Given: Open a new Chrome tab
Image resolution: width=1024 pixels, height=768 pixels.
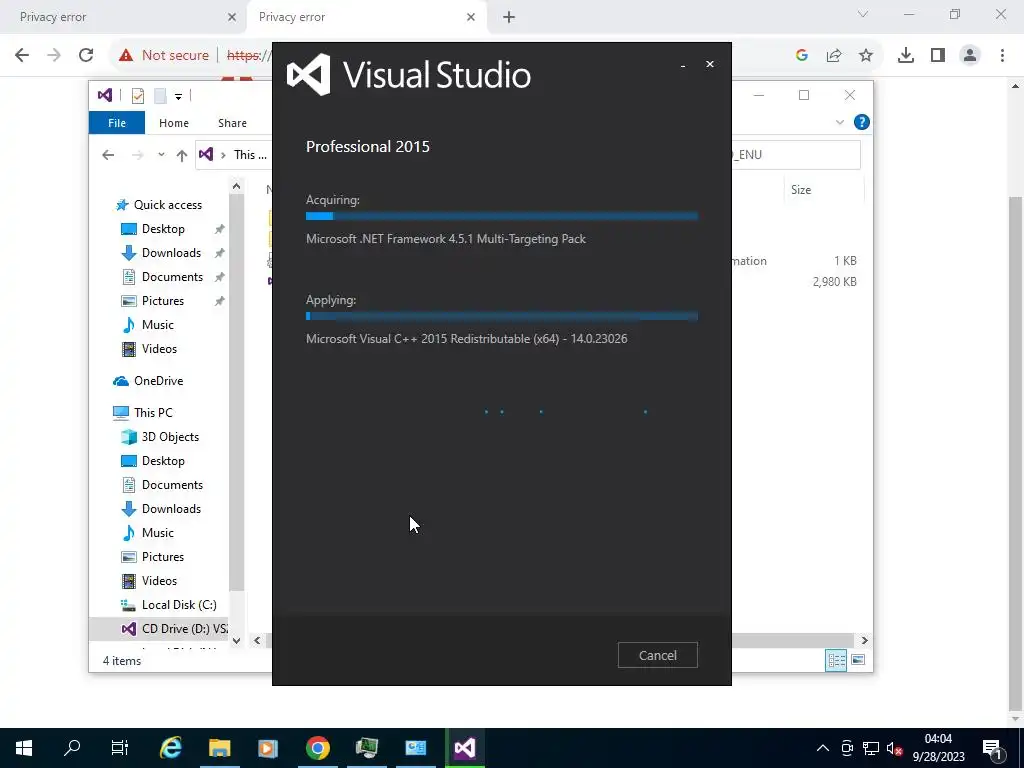Looking at the screenshot, I should (509, 17).
